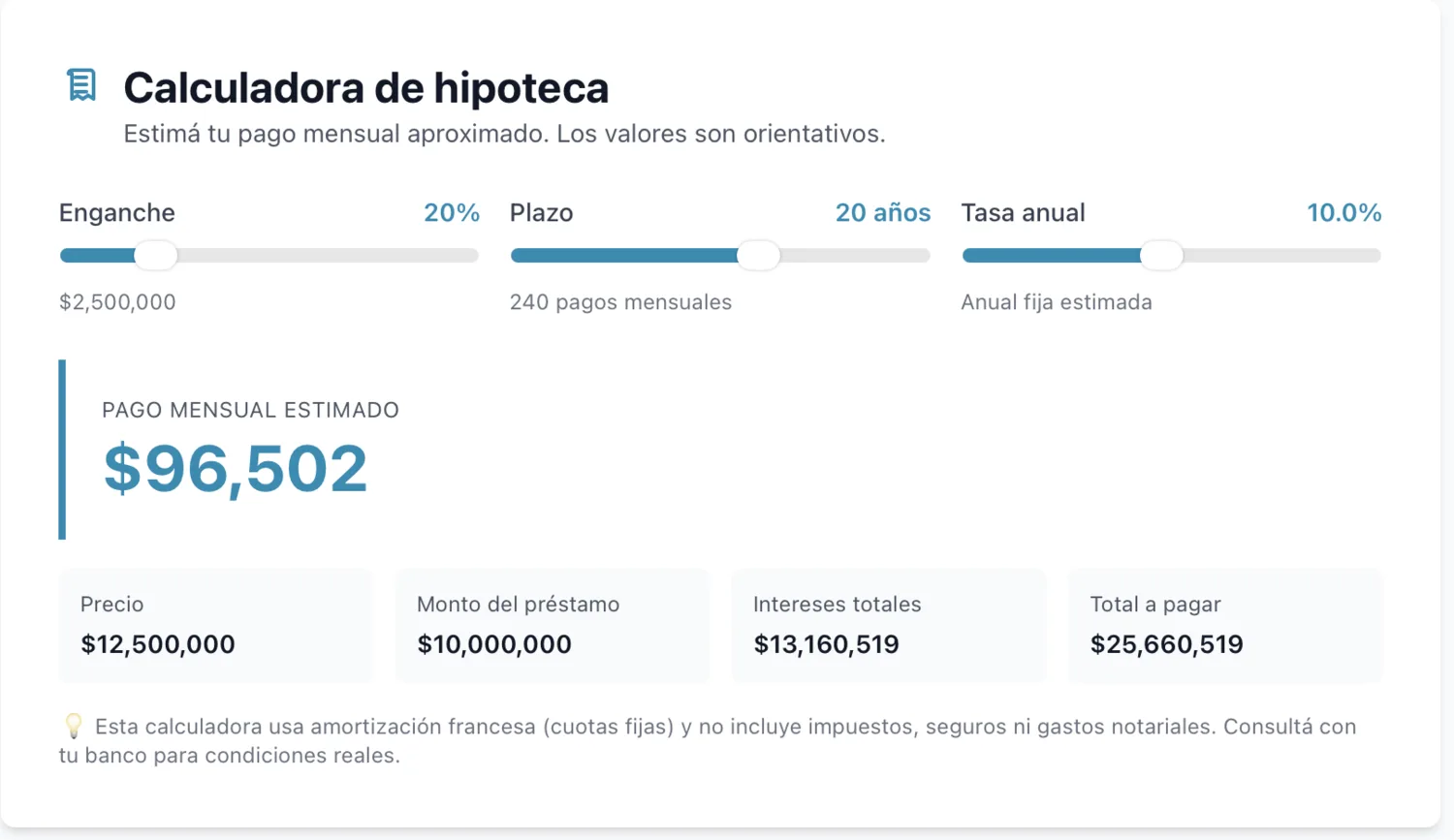The image size is (1454, 840).
Task: Click the '20 años' term value
Action: 883,213
